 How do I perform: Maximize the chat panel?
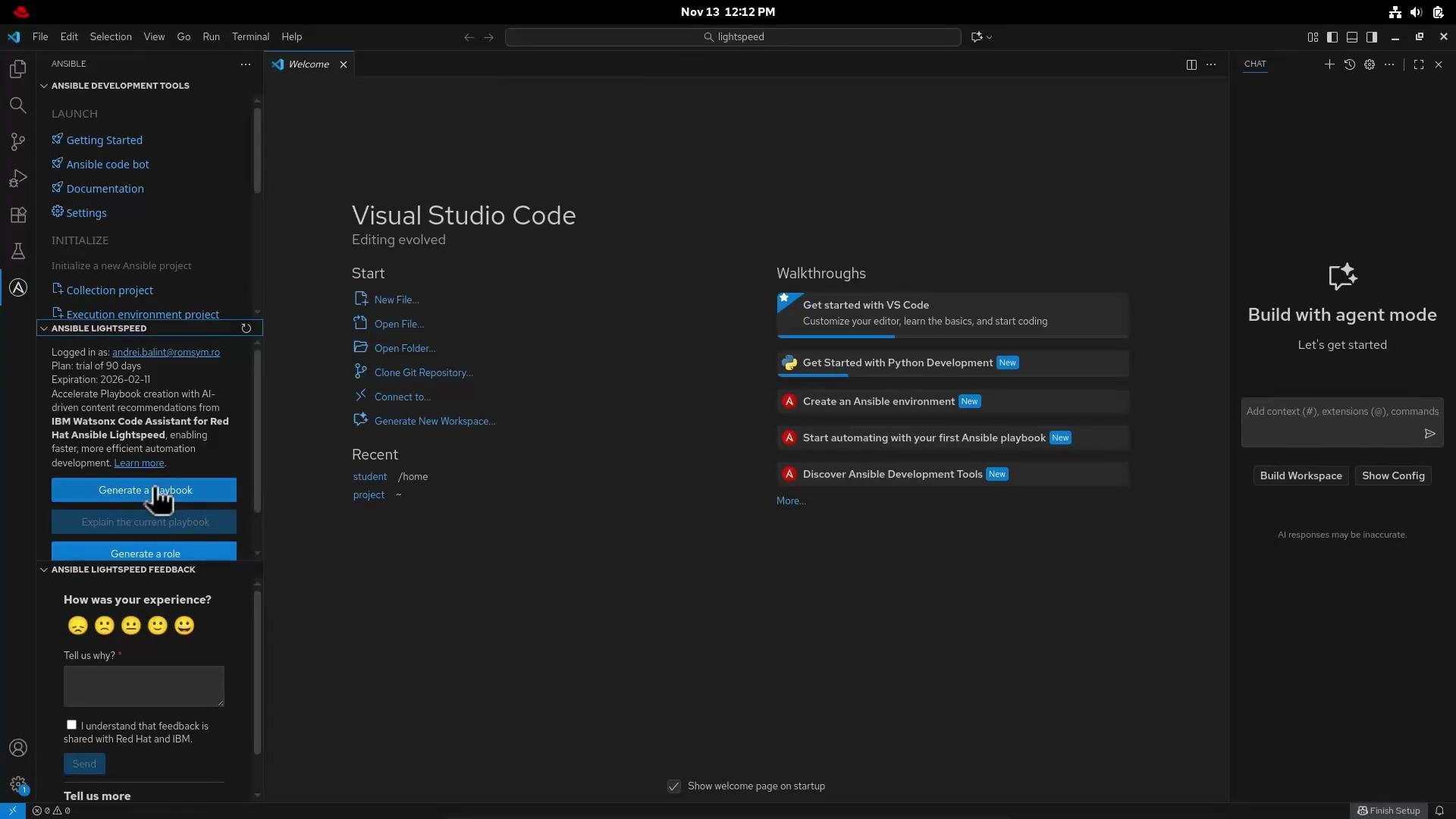click(x=1419, y=64)
